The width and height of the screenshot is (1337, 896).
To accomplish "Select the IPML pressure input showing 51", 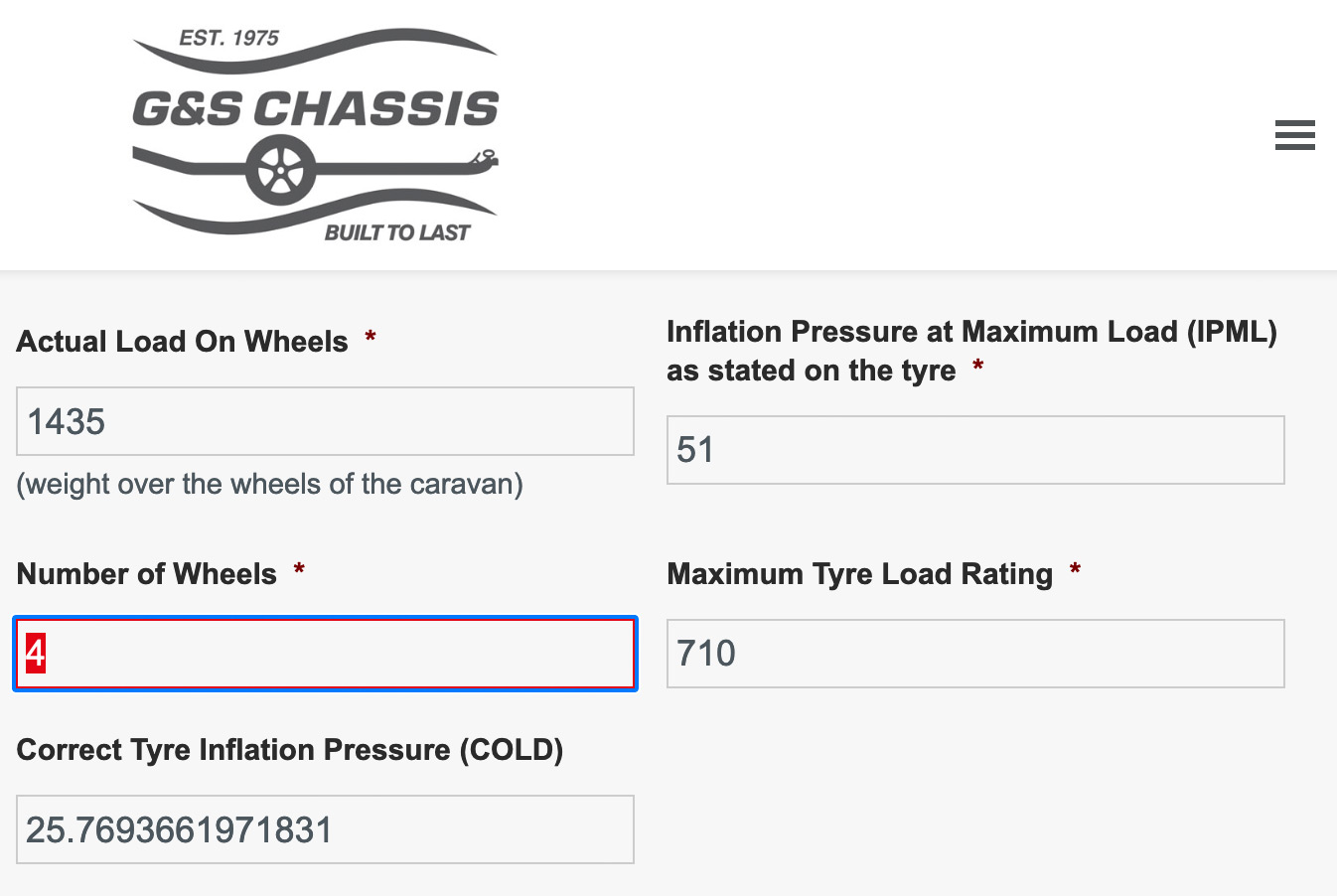I will tap(975, 450).
